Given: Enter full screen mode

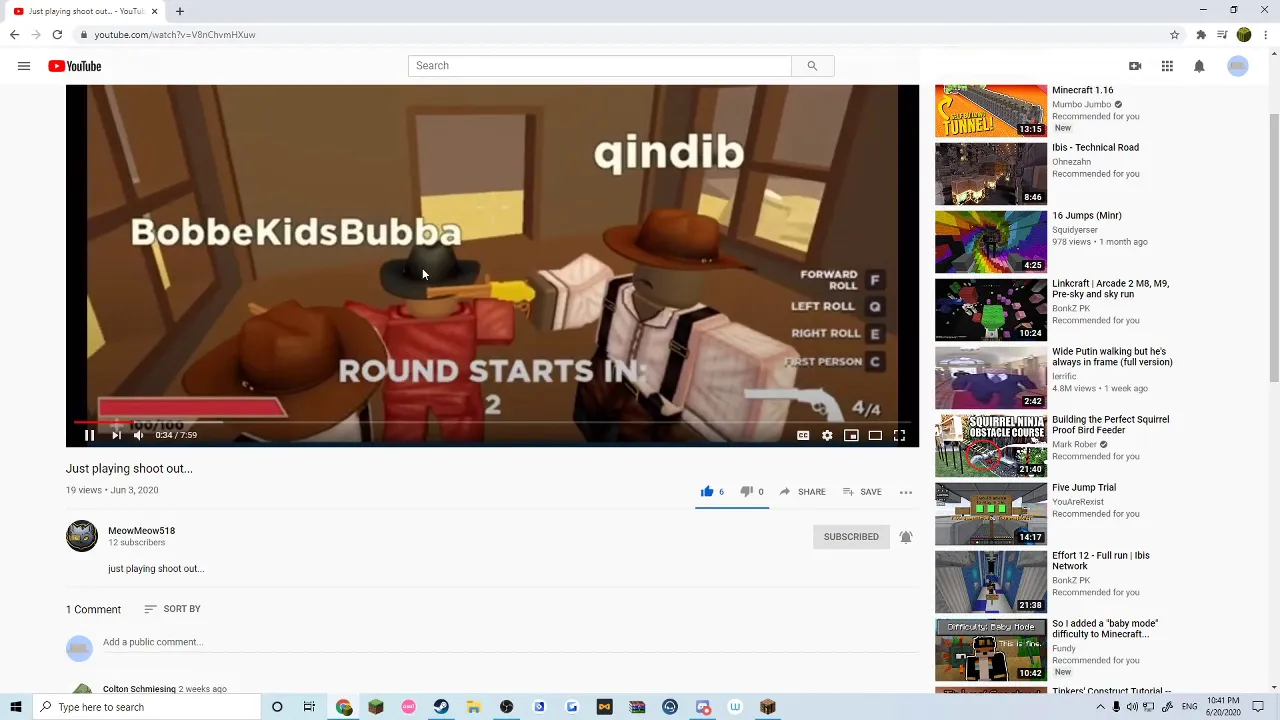Looking at the screenshot, I should tap(899, 435).
